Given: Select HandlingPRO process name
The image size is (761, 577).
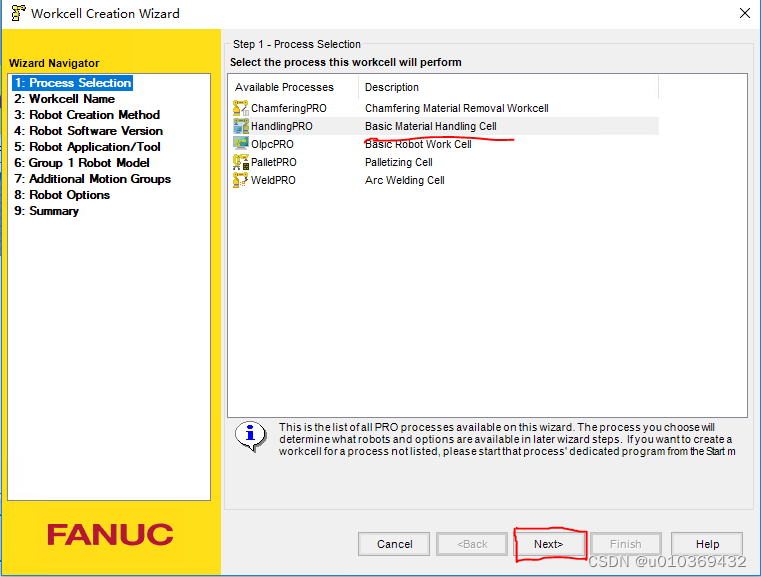Looking at the screenshot, I should click(x=281, y=126).
